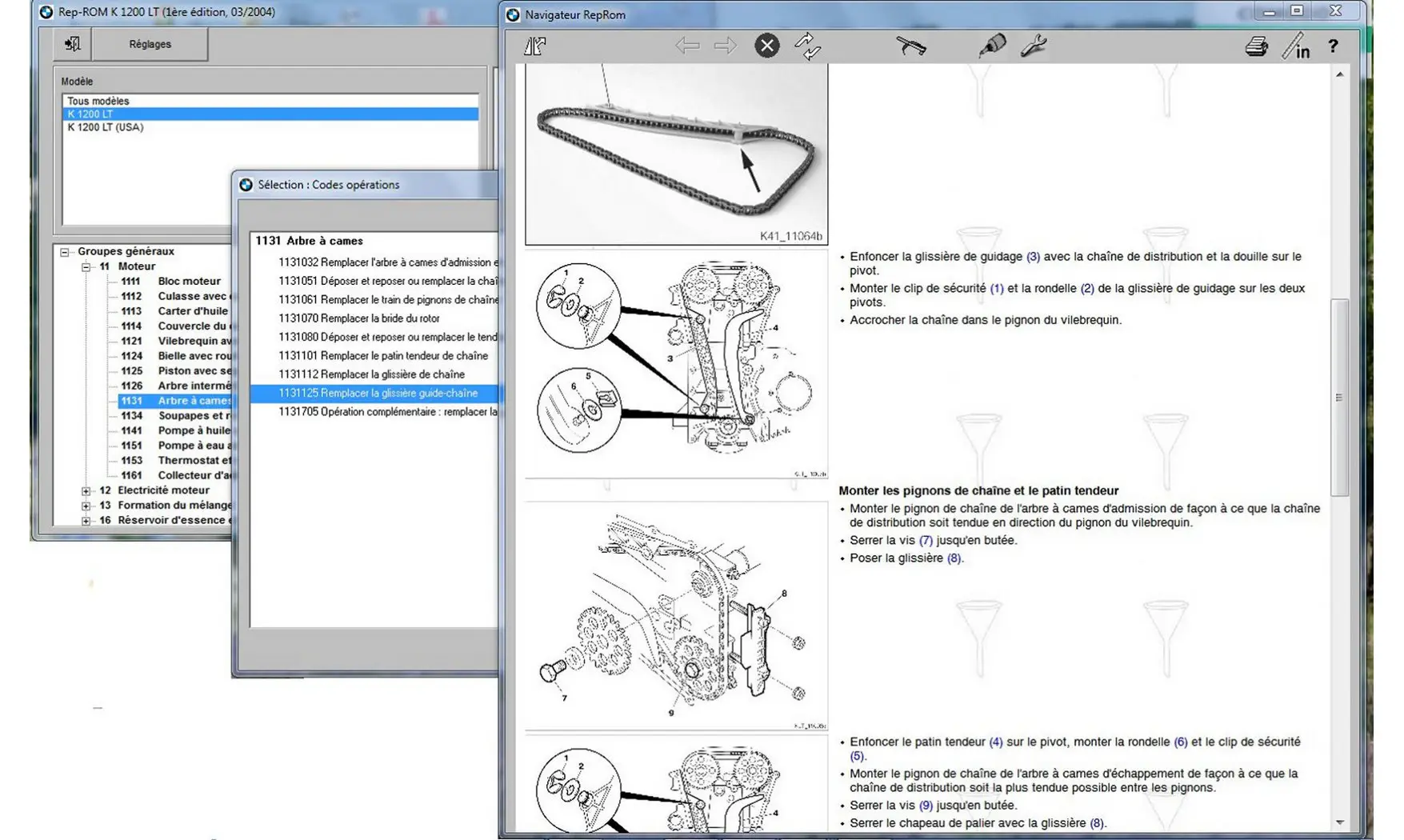Collapse the '11 Moteur' tree node
Image resolution: width=1404 pixels, height=840 pixels.
(86, 266)
